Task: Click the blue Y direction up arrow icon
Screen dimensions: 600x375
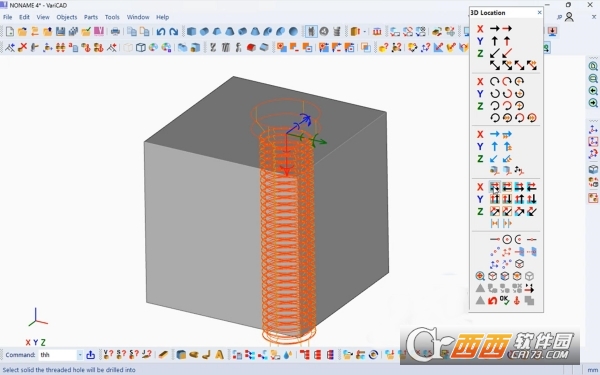Action: click(495, 147)
